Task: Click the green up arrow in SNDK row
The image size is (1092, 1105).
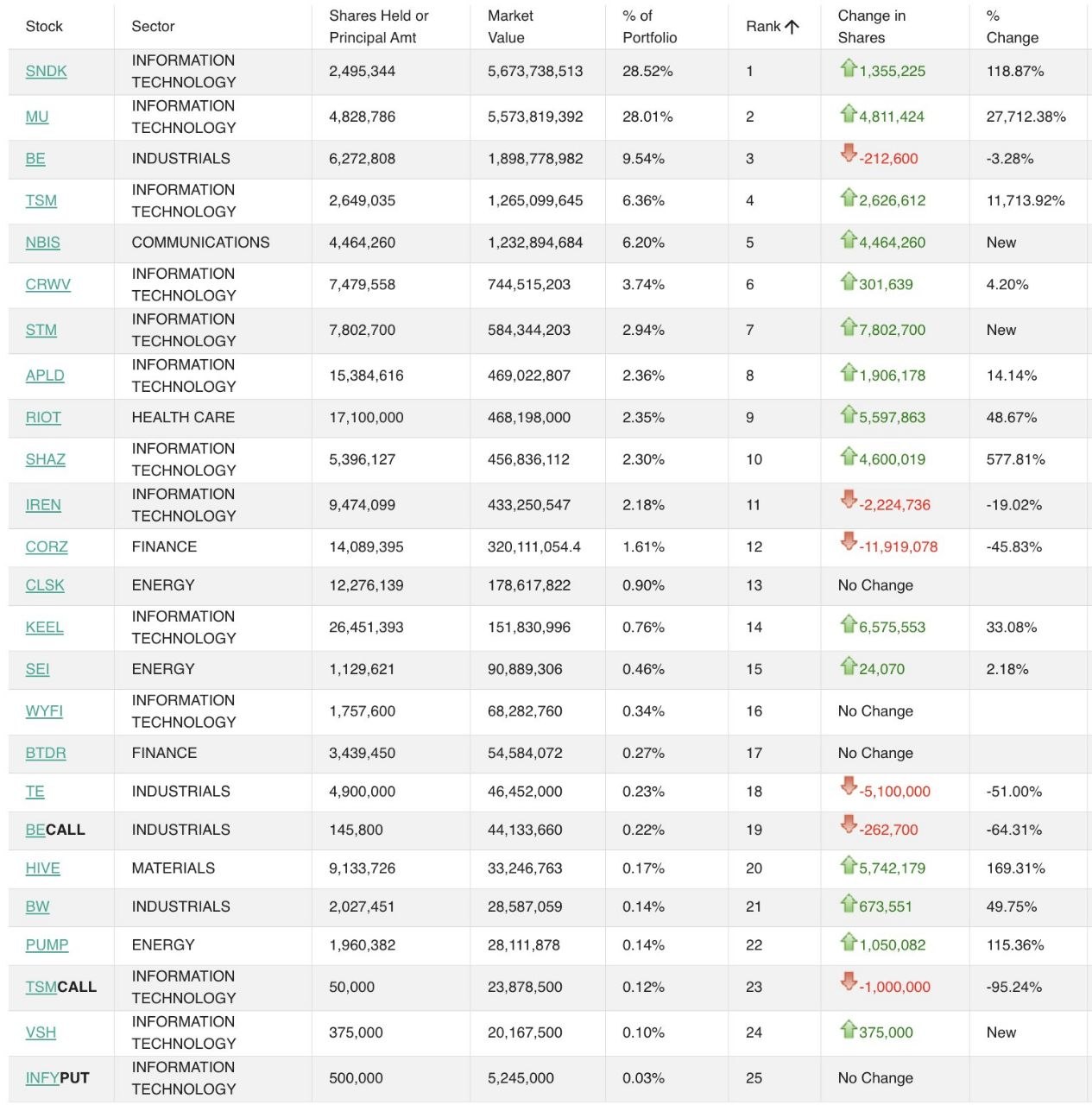Action: click(x=849, y=67)
